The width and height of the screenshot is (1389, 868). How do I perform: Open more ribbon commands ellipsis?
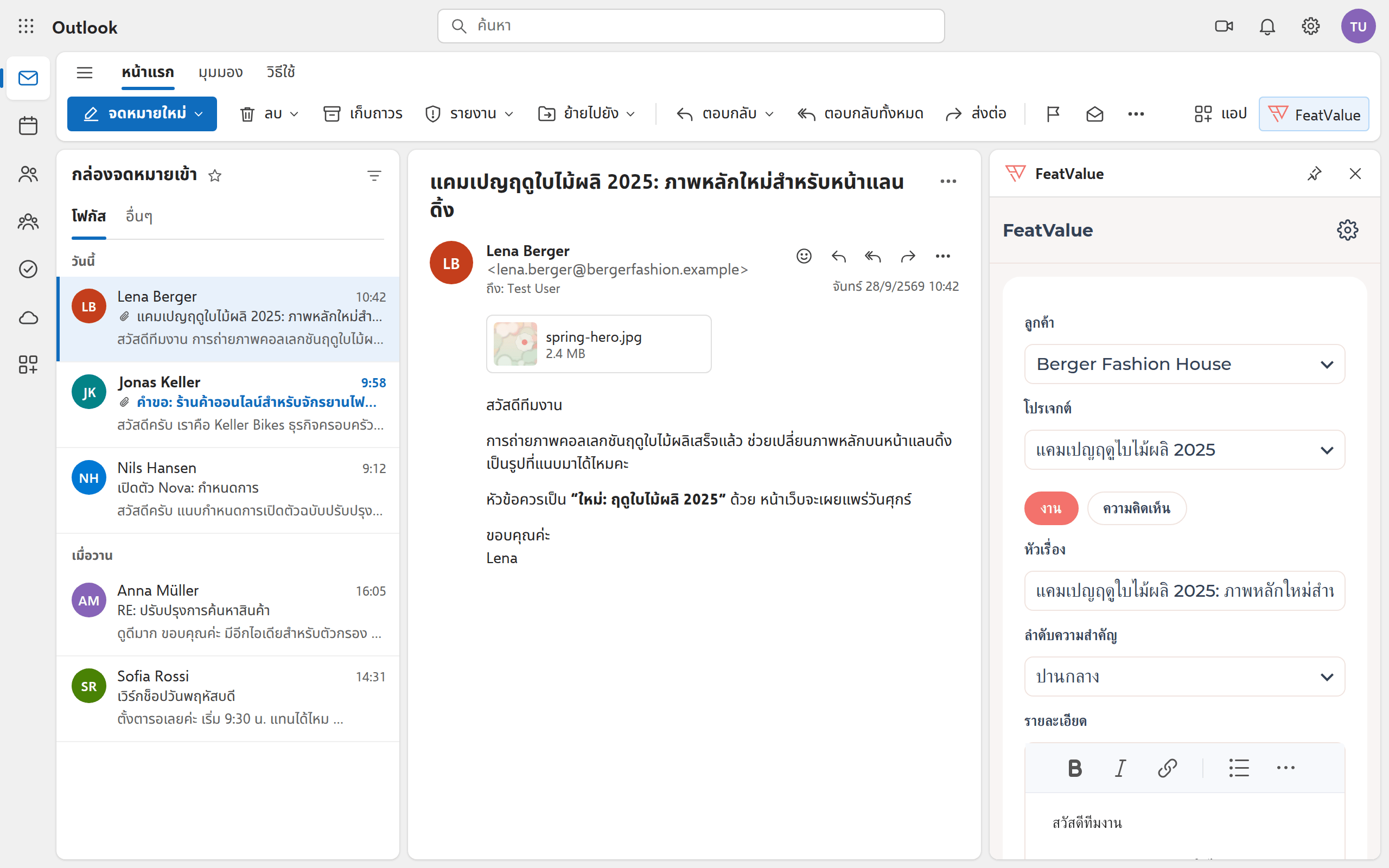pos(1136,114)
